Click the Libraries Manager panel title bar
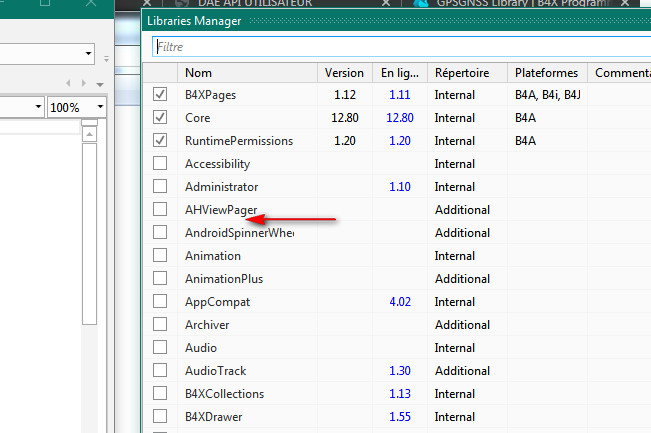This screenshot has height=433, width=651. (x=396, y=21)
